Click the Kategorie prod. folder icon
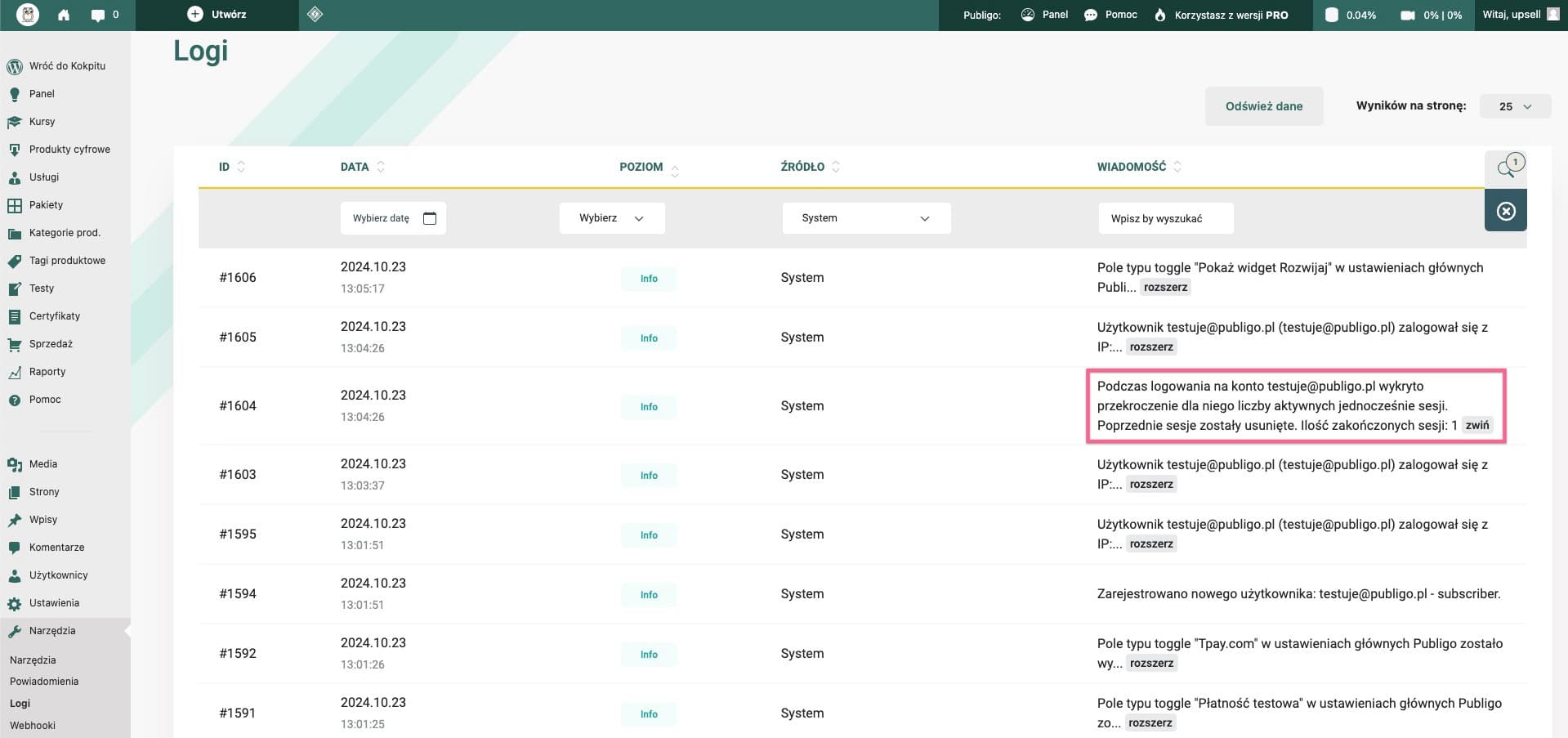The image size is (1568, 738). 14,234
